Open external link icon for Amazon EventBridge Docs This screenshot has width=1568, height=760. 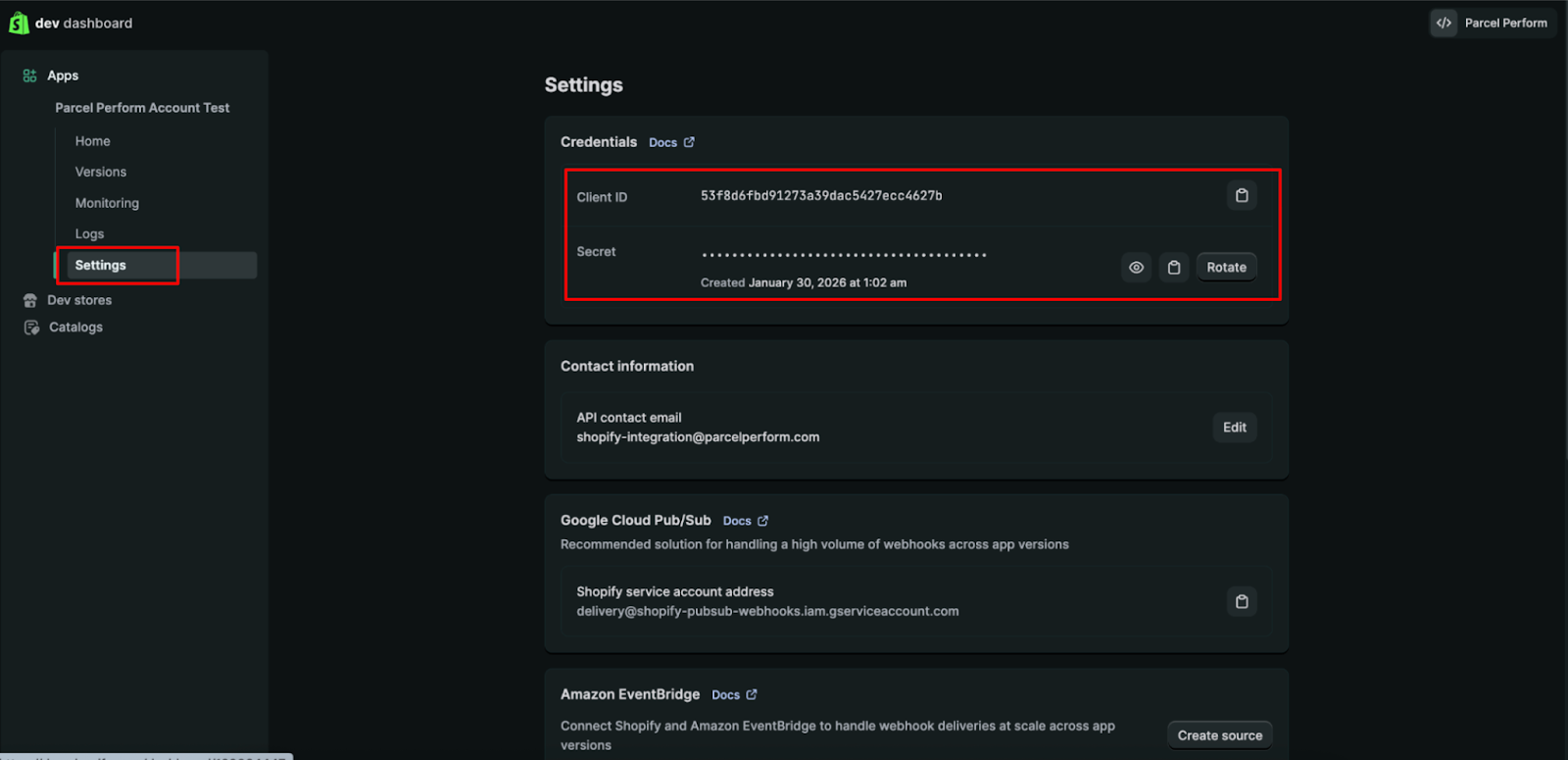(x=752, y=694)
